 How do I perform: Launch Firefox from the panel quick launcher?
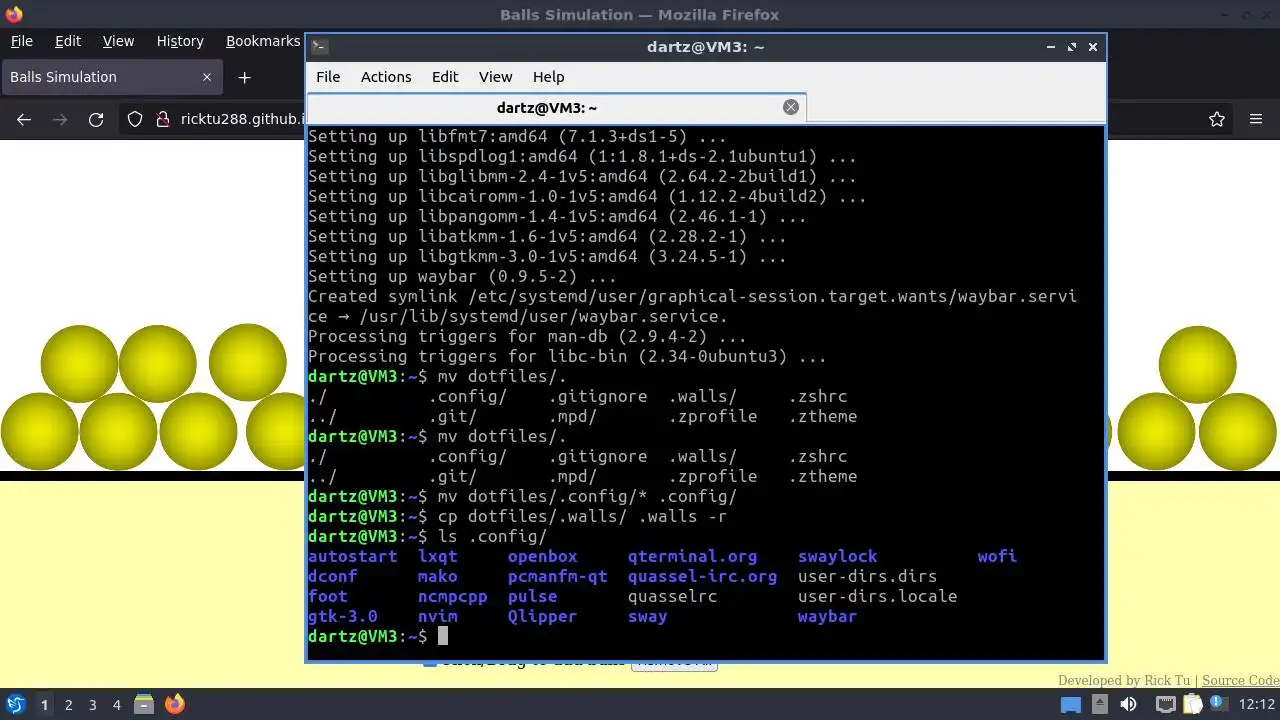pos(175,704)
